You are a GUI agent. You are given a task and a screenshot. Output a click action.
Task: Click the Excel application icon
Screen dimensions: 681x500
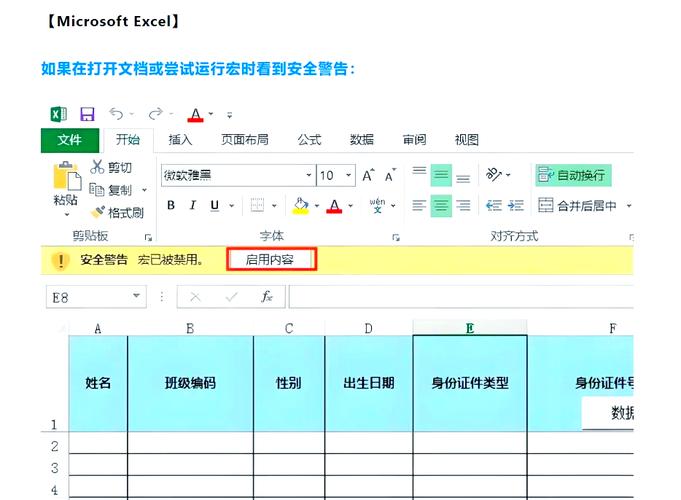59,114
